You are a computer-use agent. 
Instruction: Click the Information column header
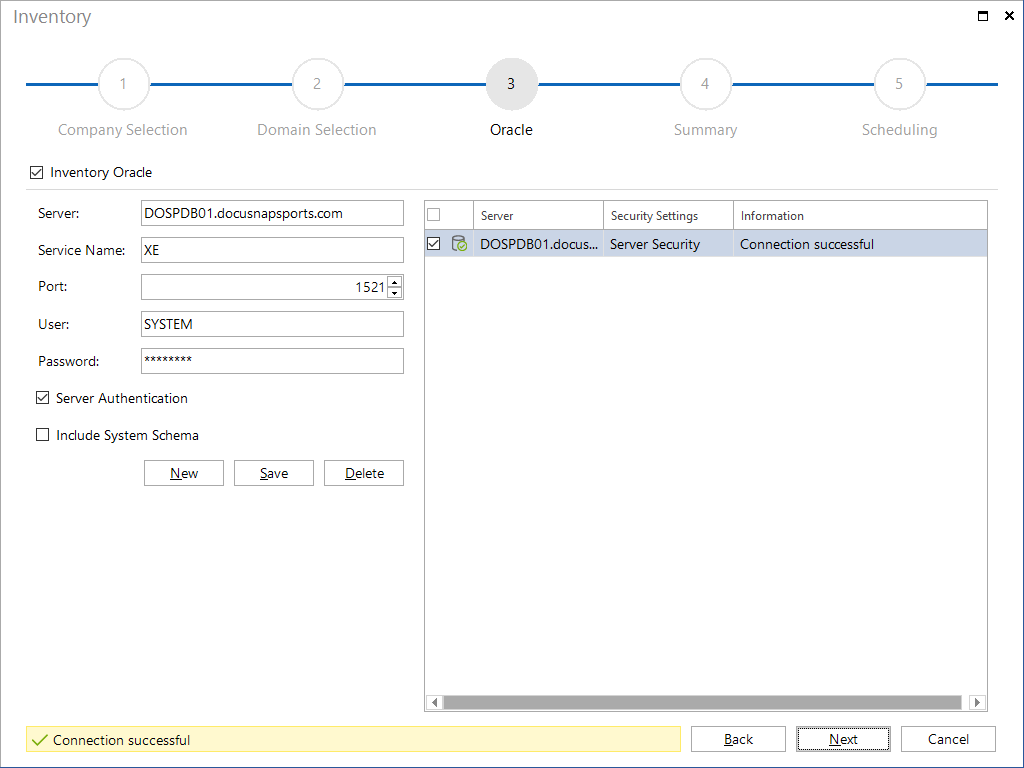860,216
